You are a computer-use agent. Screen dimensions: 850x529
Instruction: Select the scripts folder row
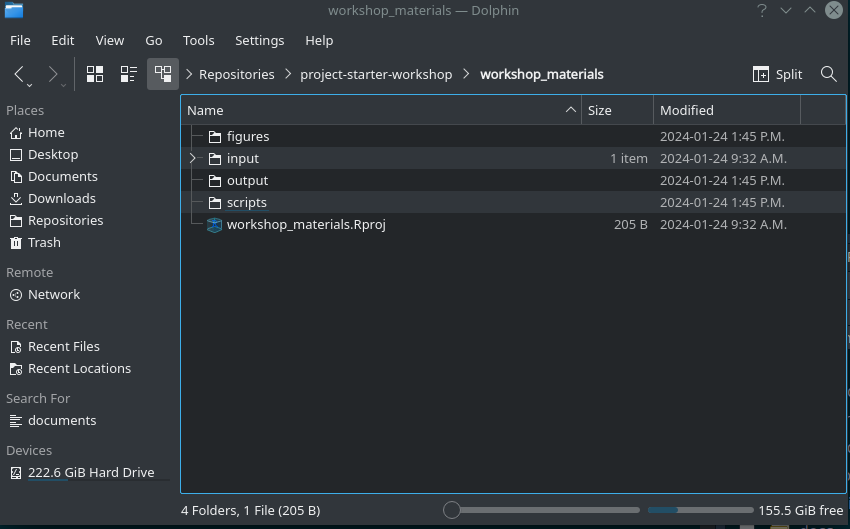246,203
